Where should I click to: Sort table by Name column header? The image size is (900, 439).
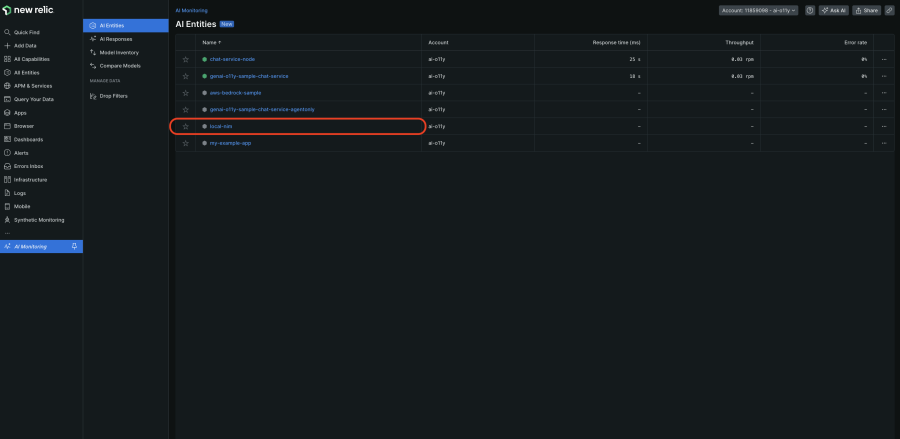click(210, 42)
